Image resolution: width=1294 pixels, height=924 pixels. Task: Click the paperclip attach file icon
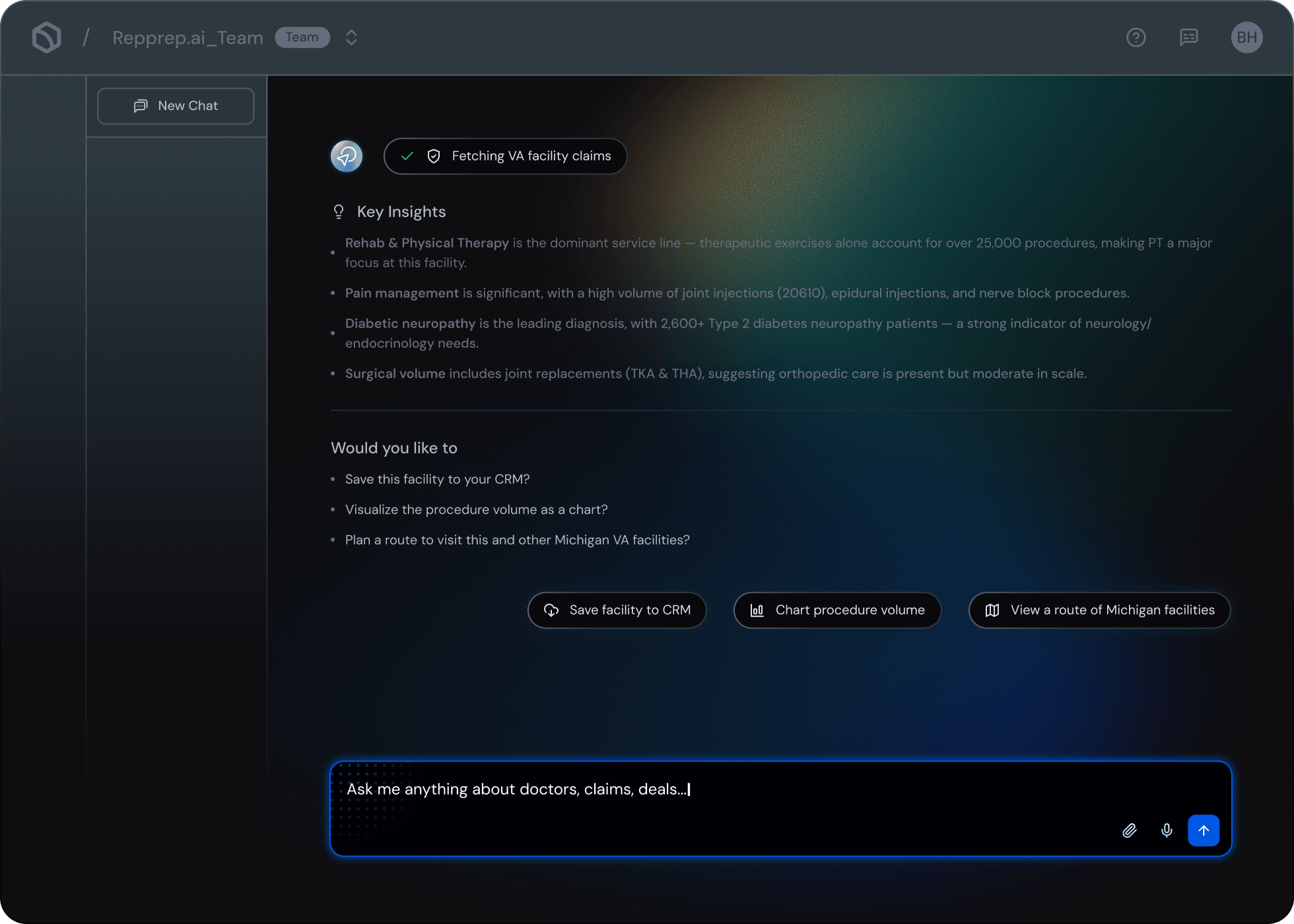coord(1130,830)
